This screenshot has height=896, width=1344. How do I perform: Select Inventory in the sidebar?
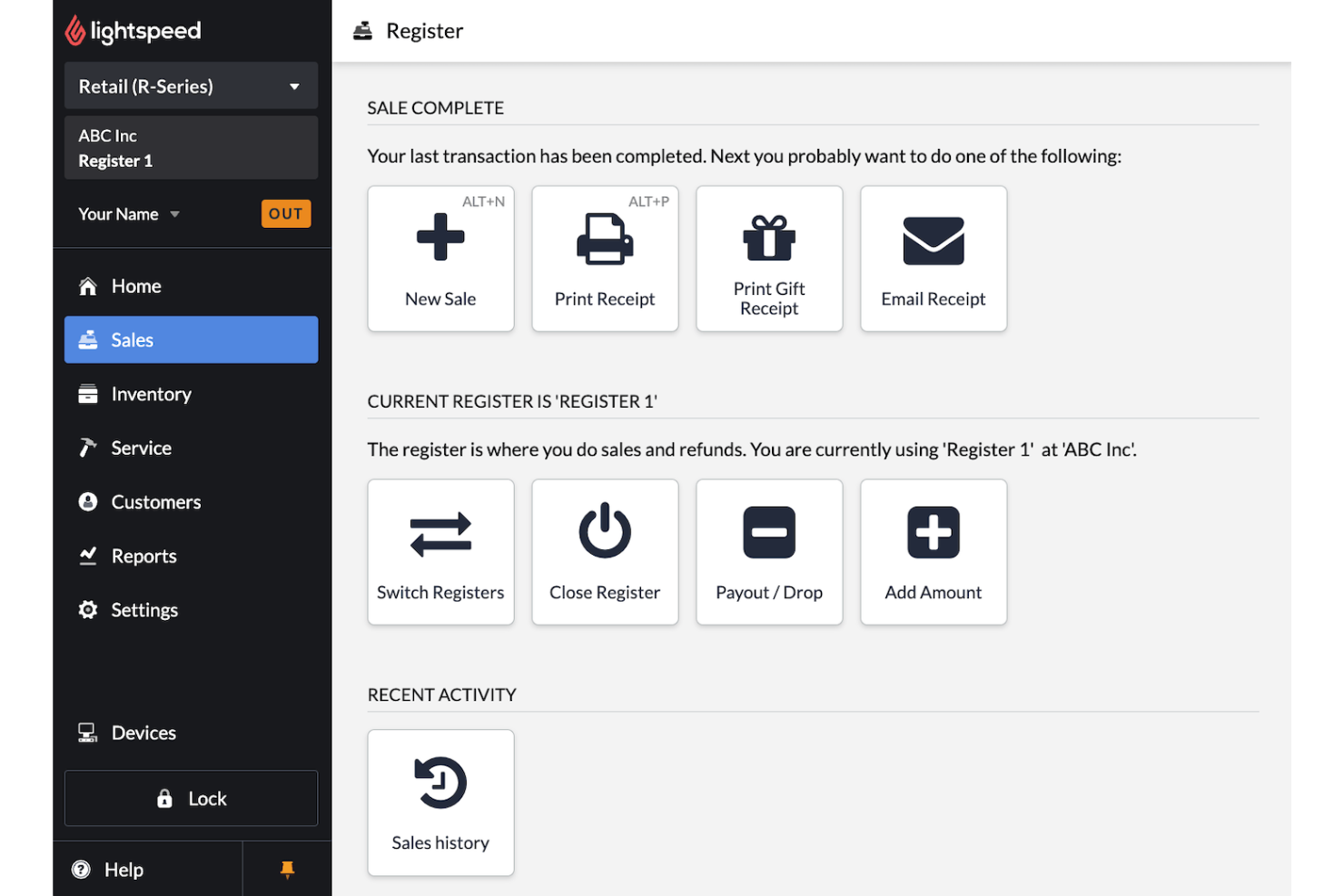point(151,393)
